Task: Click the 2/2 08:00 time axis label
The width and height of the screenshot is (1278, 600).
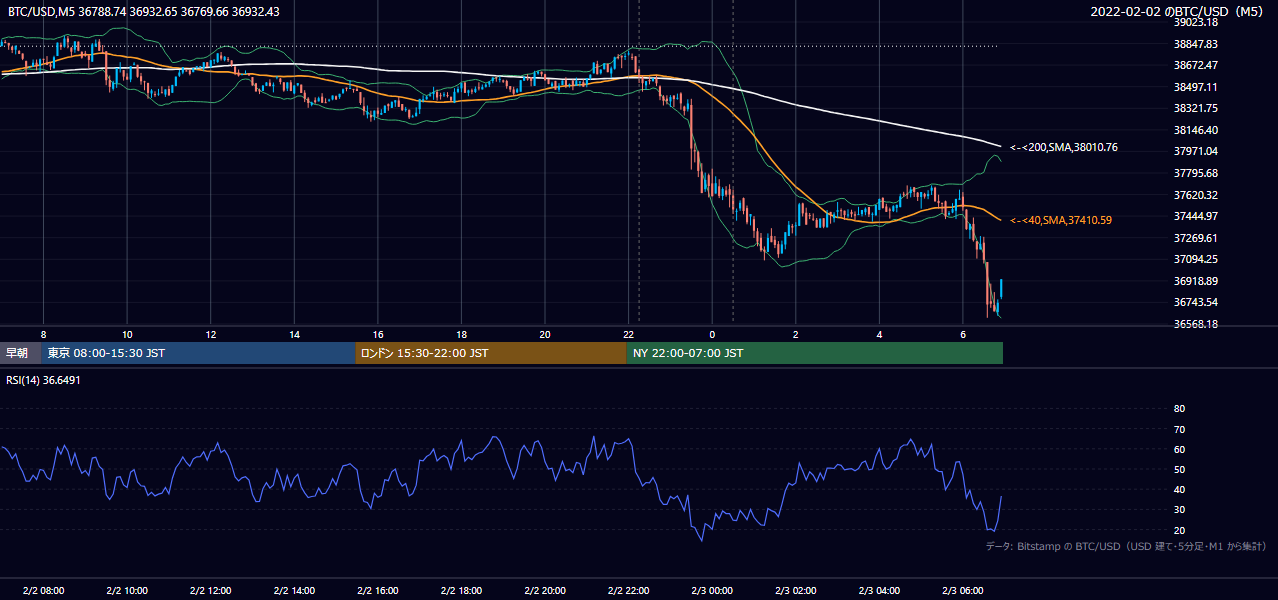Action: (43, 590)
